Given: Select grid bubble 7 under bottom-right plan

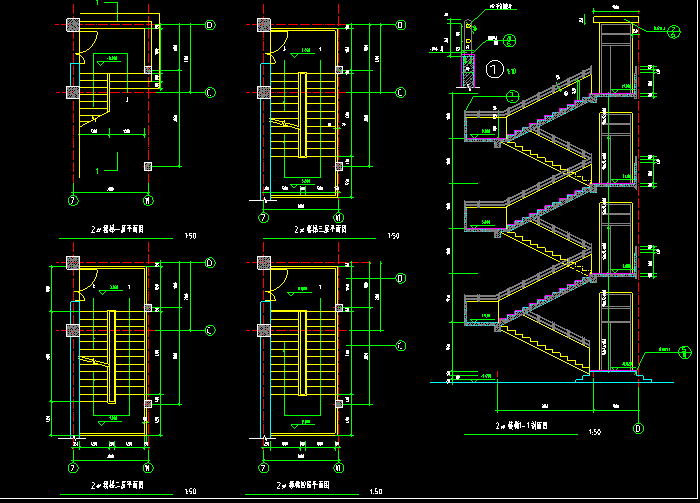Looking at the screenshot, I should click(x=264, y=466).
